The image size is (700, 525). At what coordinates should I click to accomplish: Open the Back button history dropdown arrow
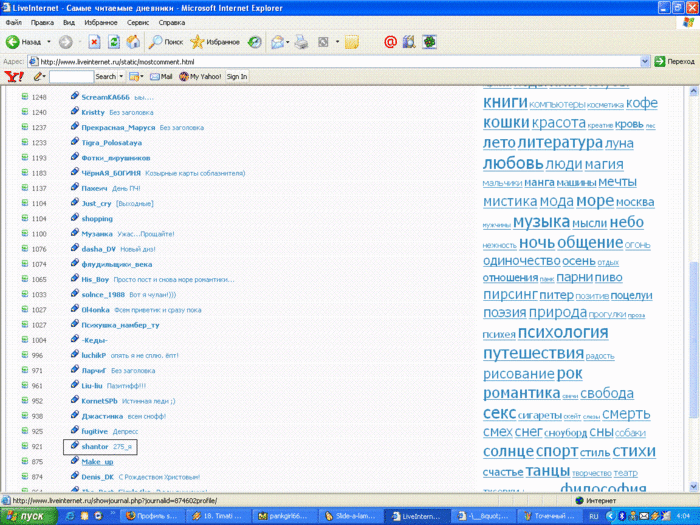point(49,42)
